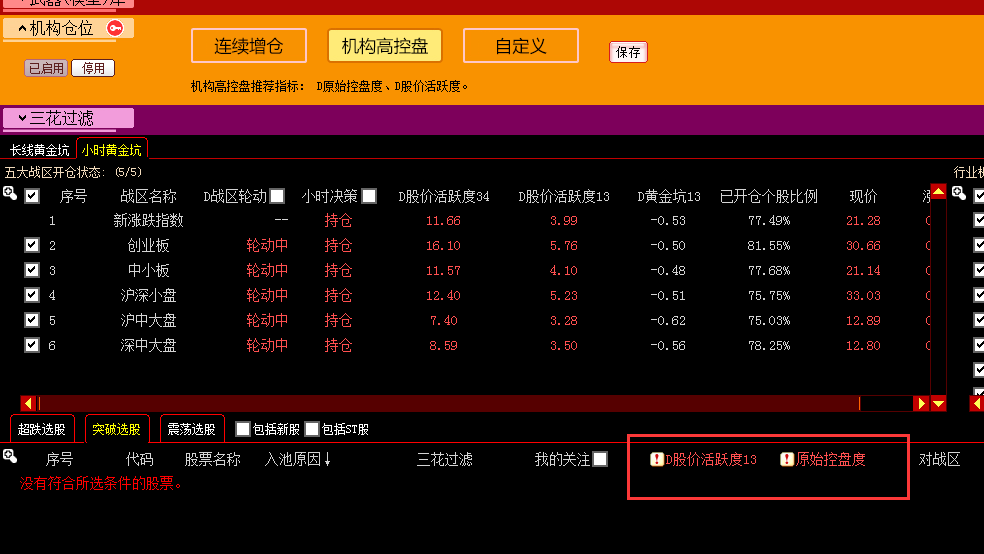Click the warning icon beside 原始控盘度
This screenshot has width=984, height=554.
tap(787, 460)
